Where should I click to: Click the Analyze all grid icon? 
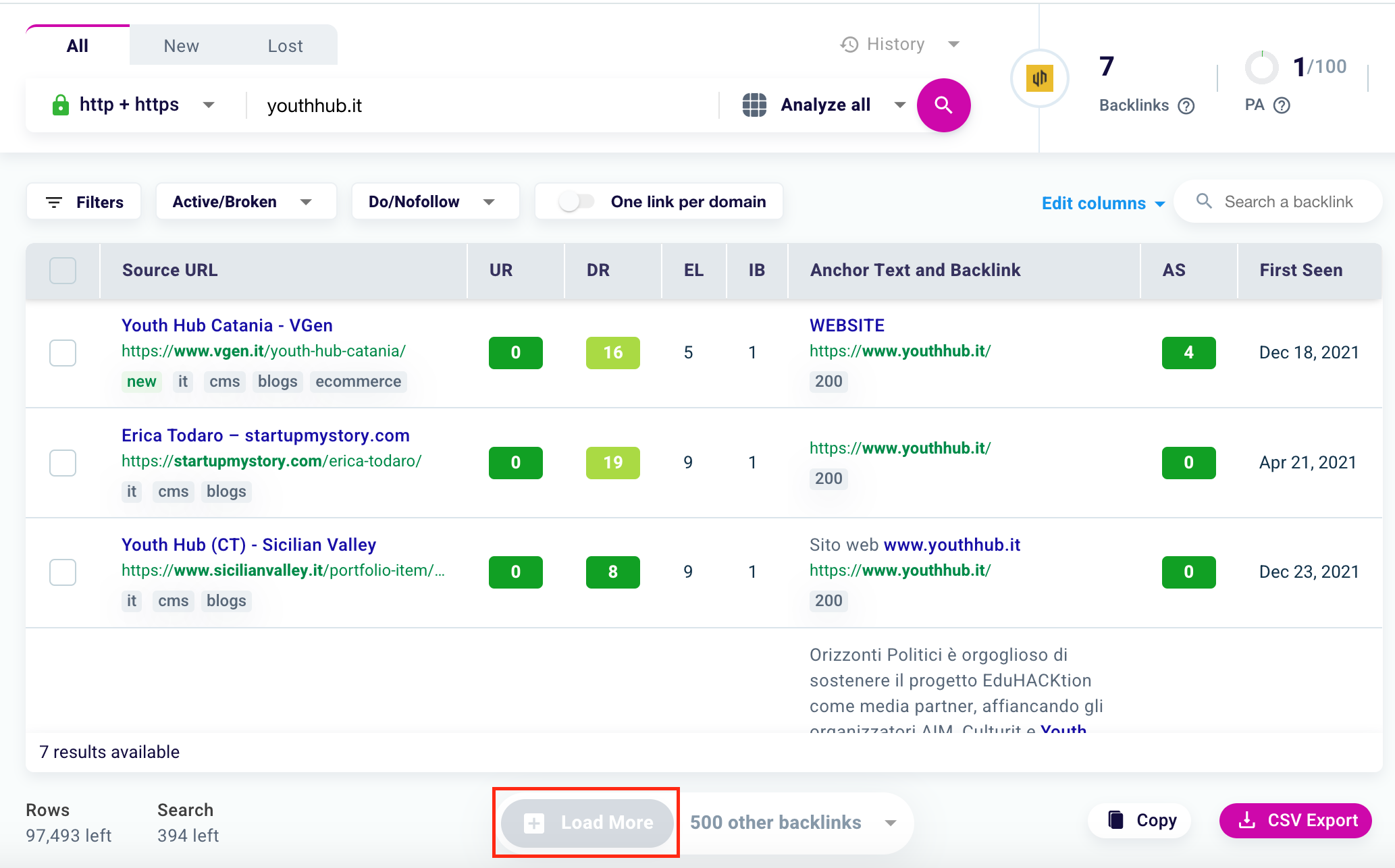(754, 105)
